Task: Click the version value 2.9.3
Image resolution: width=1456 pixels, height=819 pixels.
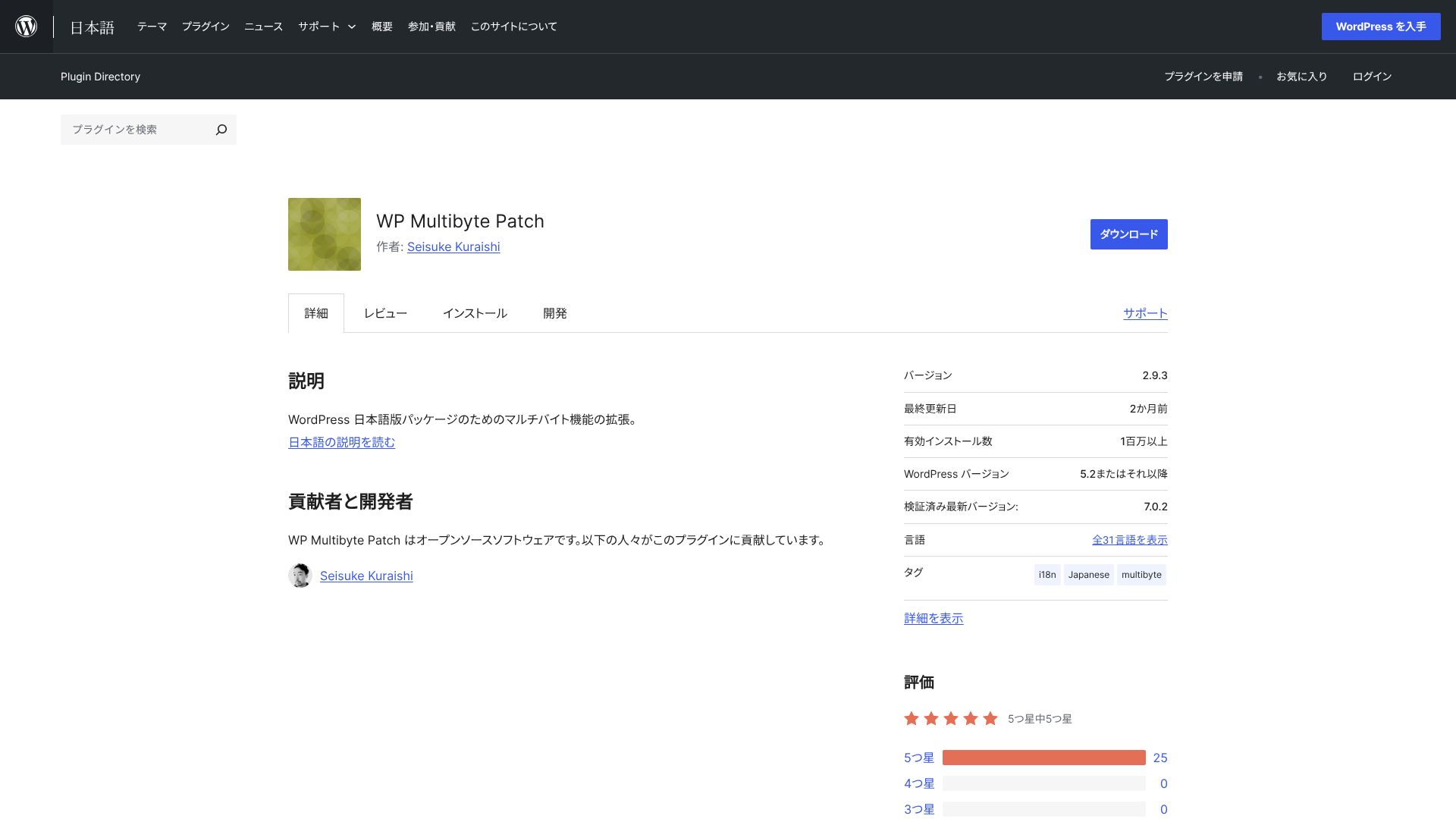Action: 1155,375
